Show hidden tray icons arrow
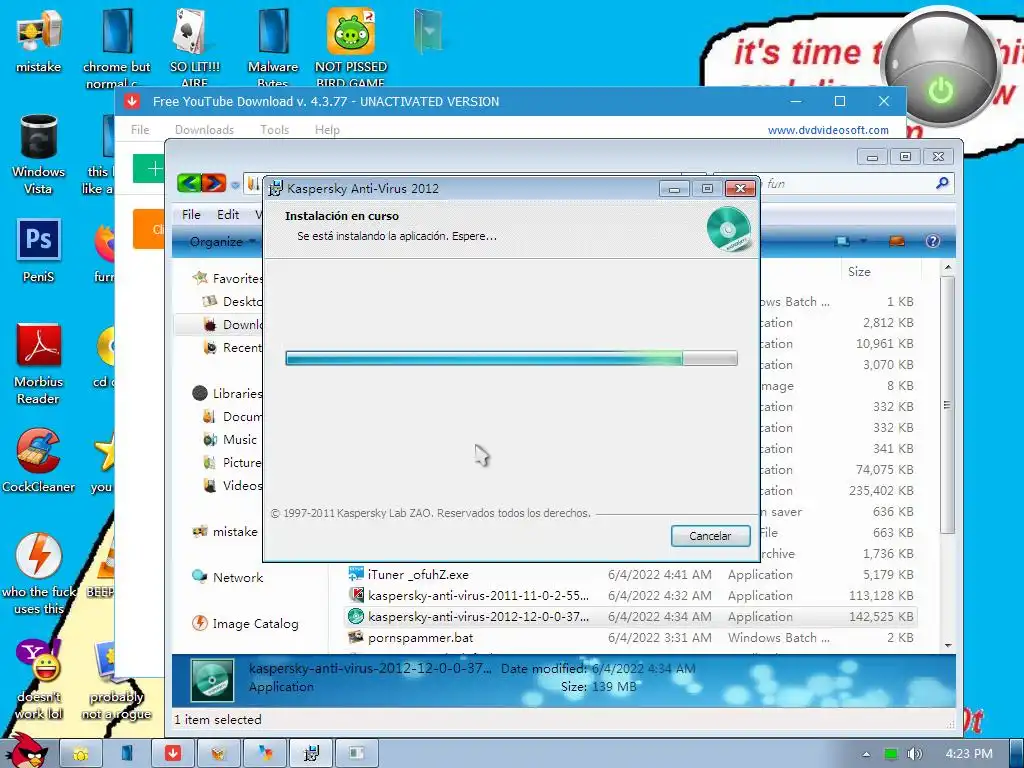Viewport: 1024px width, 768px height. coord(866,754)
